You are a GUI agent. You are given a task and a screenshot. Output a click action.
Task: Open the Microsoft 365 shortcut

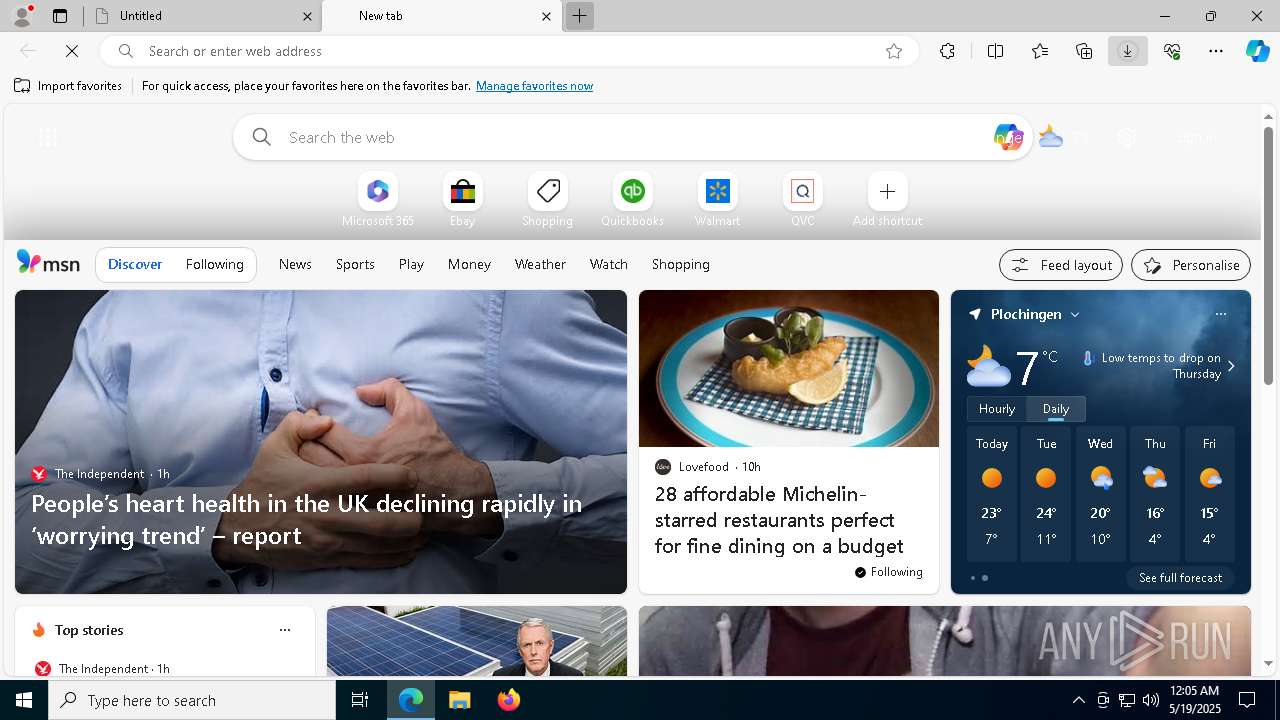click(378, 200)
